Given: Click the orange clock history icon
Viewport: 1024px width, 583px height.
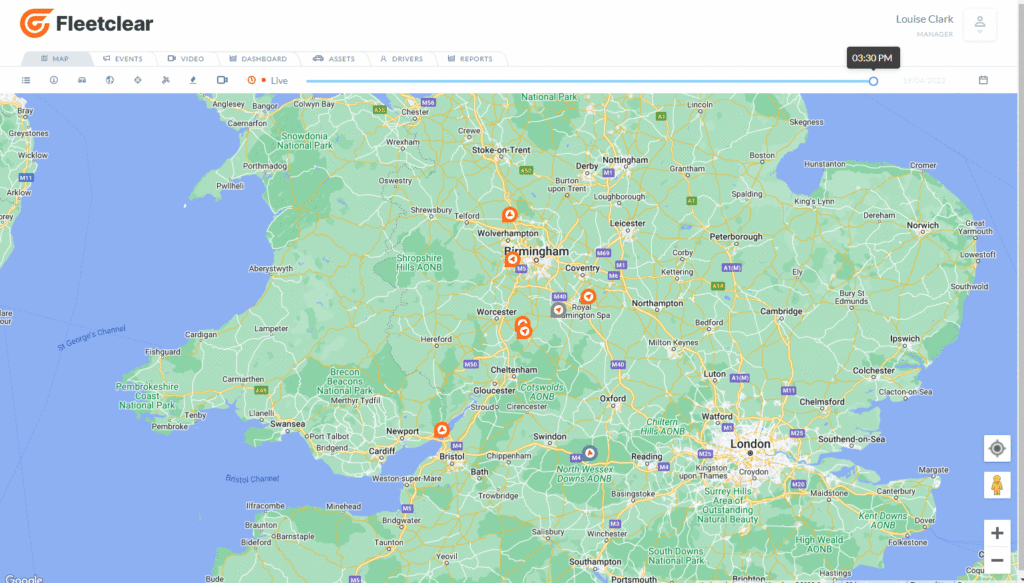Looking at the screenshot, I should coord(251,80).
